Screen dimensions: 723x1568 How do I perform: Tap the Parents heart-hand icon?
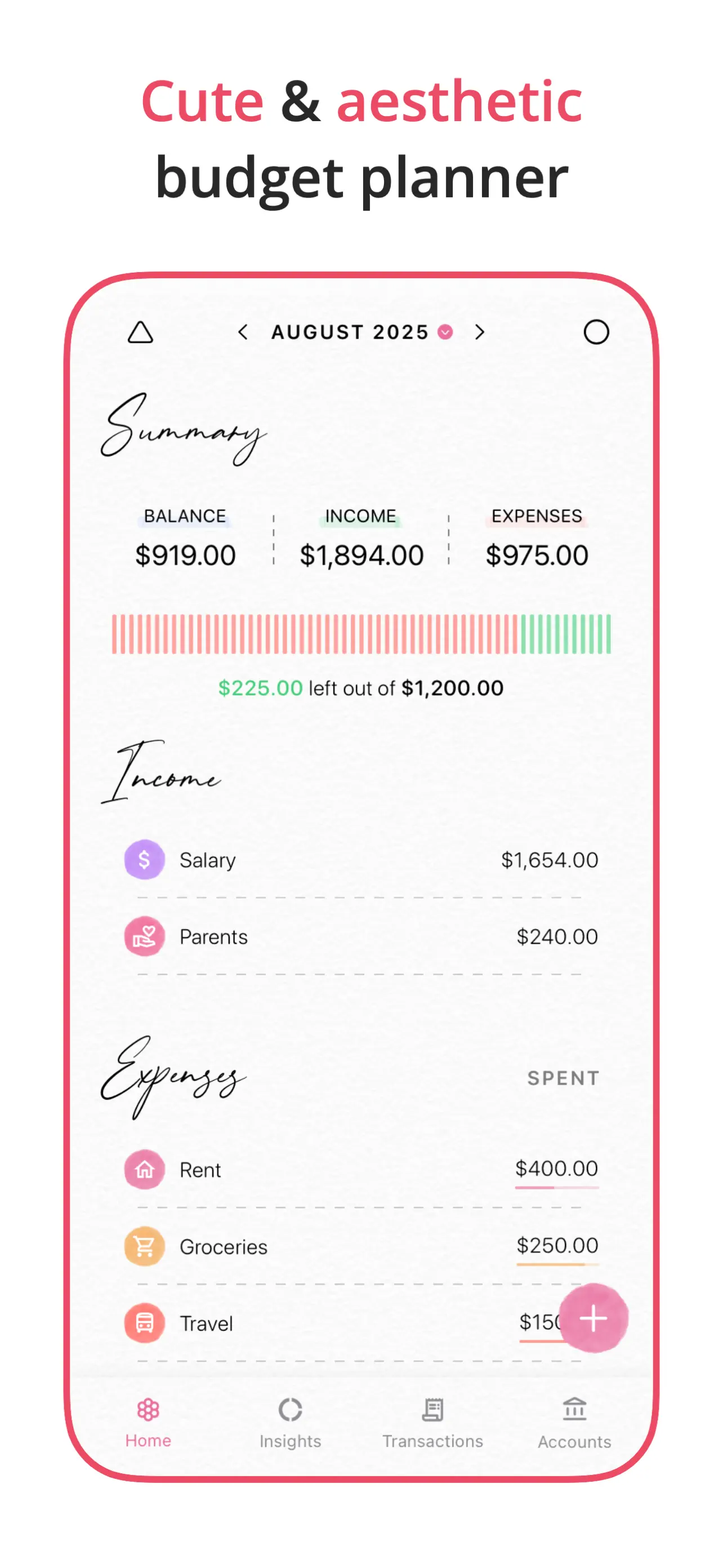(144, 936)
